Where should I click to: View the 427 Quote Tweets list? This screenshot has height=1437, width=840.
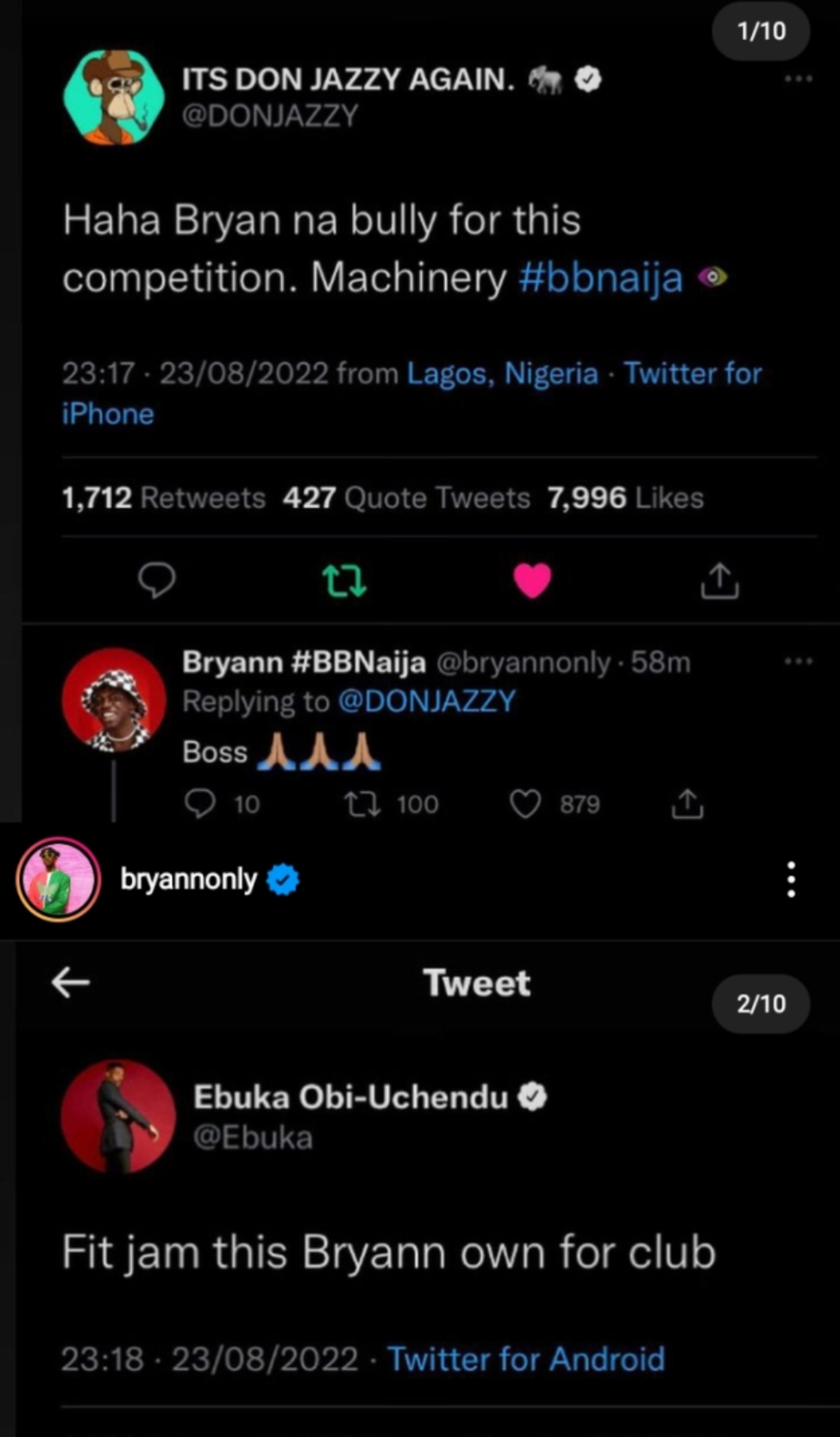tap(406, 498)
